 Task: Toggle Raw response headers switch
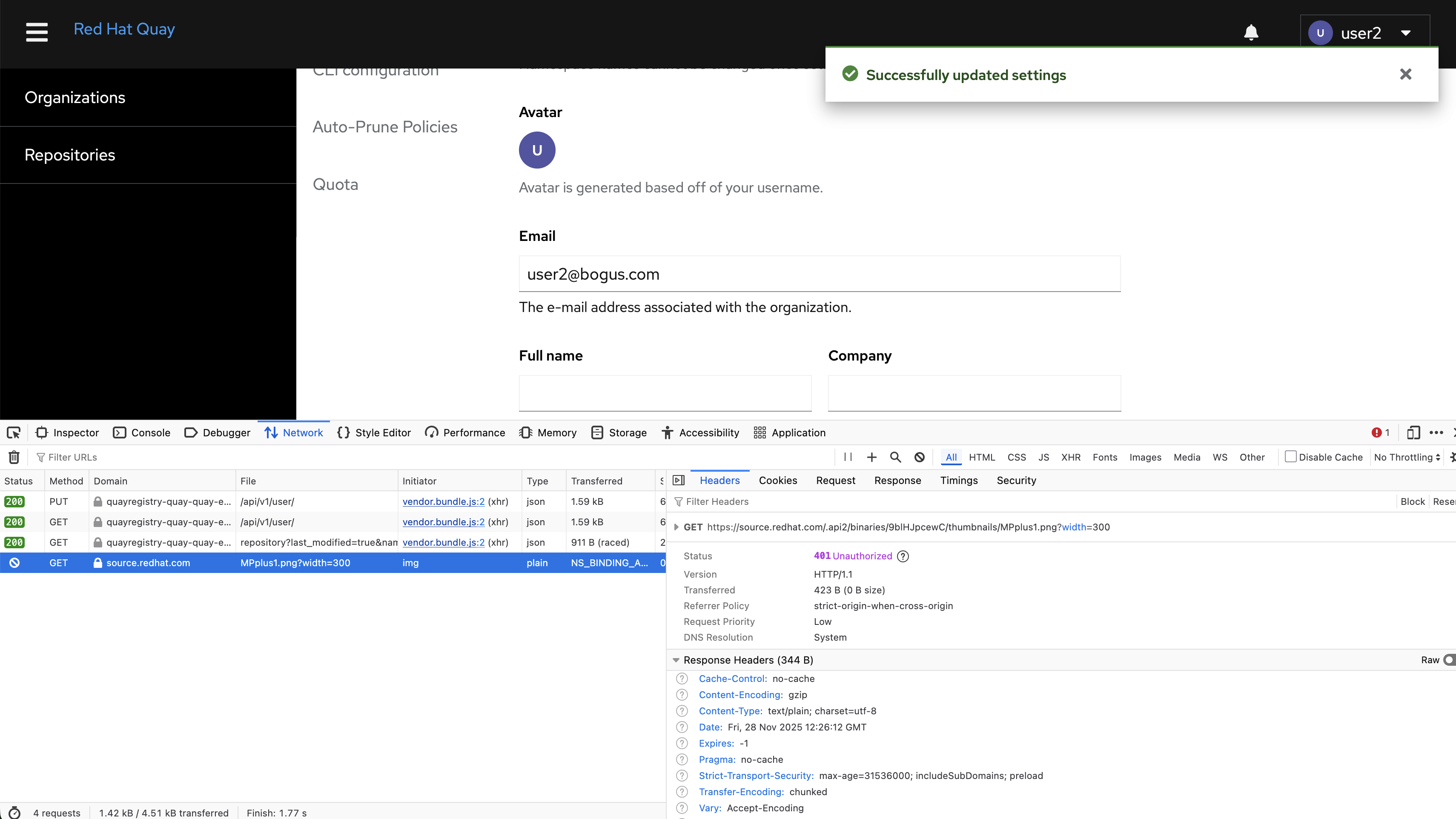[x=1449, y=660]
